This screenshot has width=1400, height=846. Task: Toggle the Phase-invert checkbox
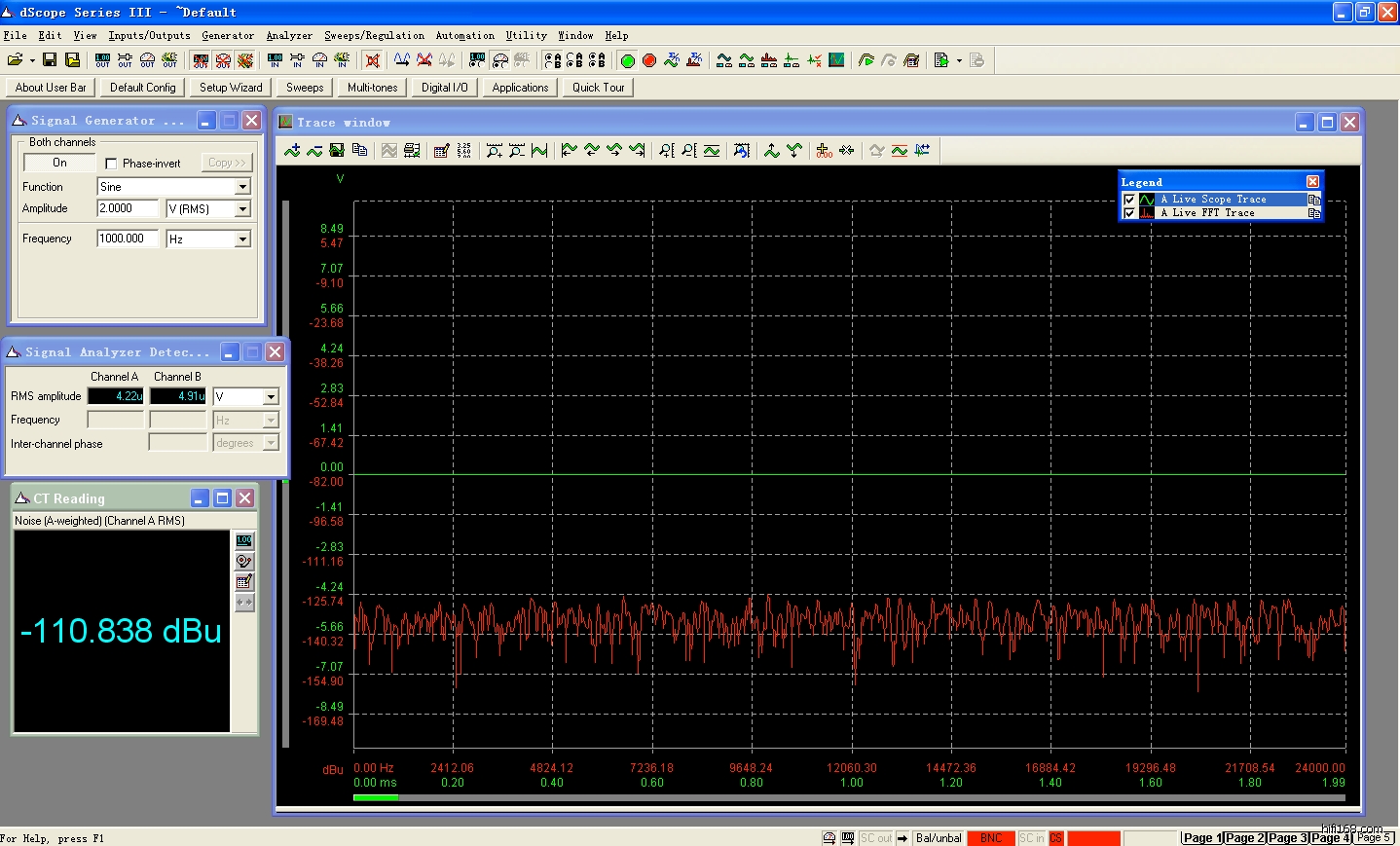pos(111,164)
